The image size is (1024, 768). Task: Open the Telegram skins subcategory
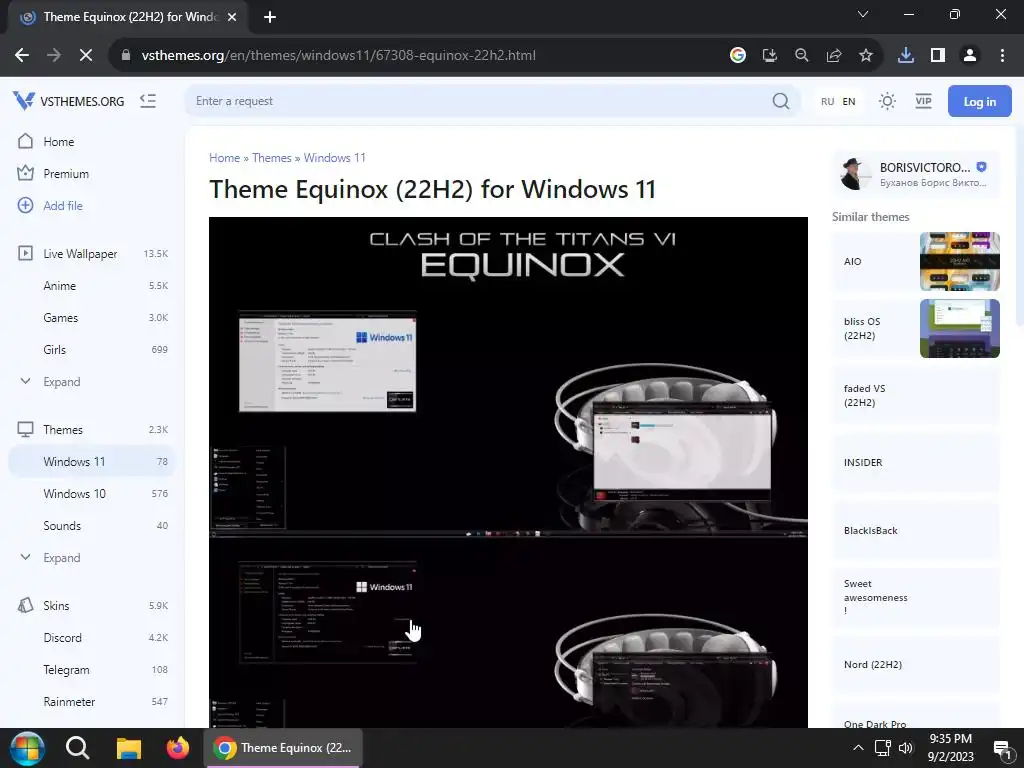91,669
